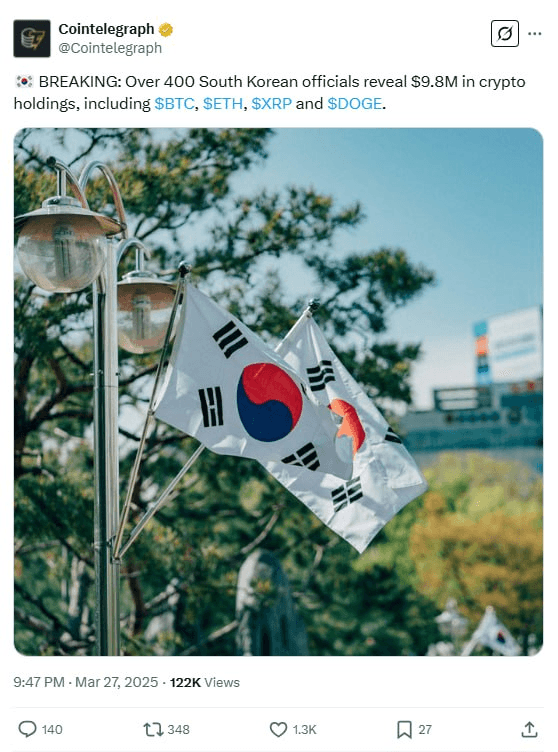Click the 348 reposts count

[178, 729]
